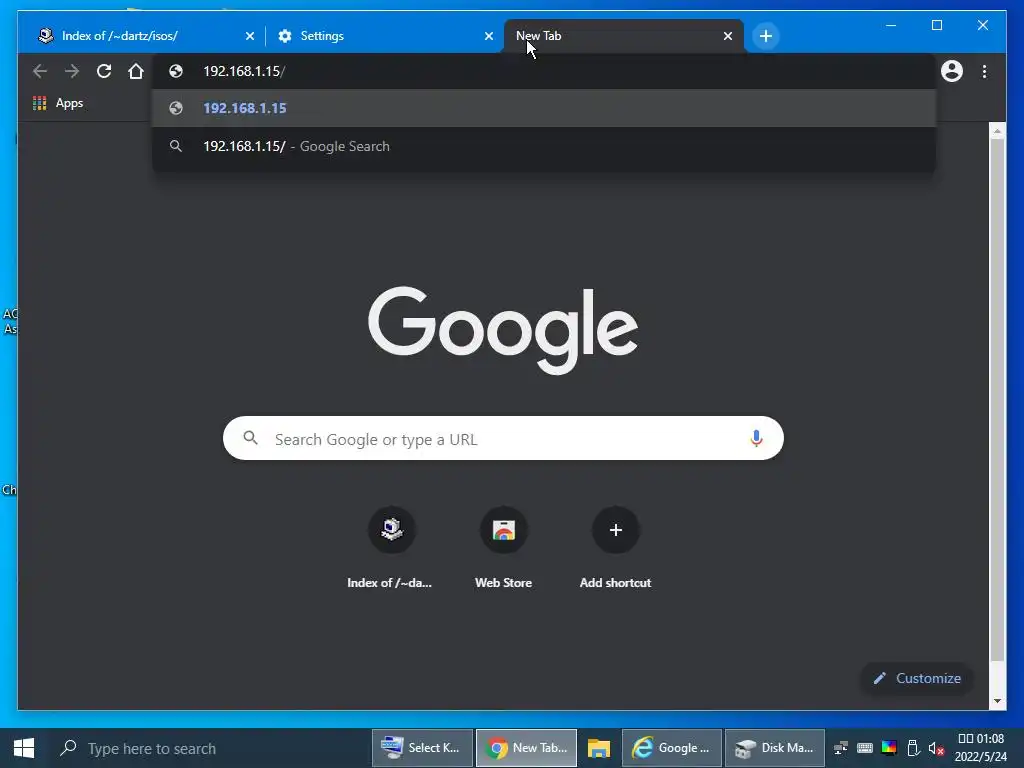Choose the 192.168.1.15/ Google Search suggestion
Viewport: 1024px width, 768px height.
(x=543, y=146)
